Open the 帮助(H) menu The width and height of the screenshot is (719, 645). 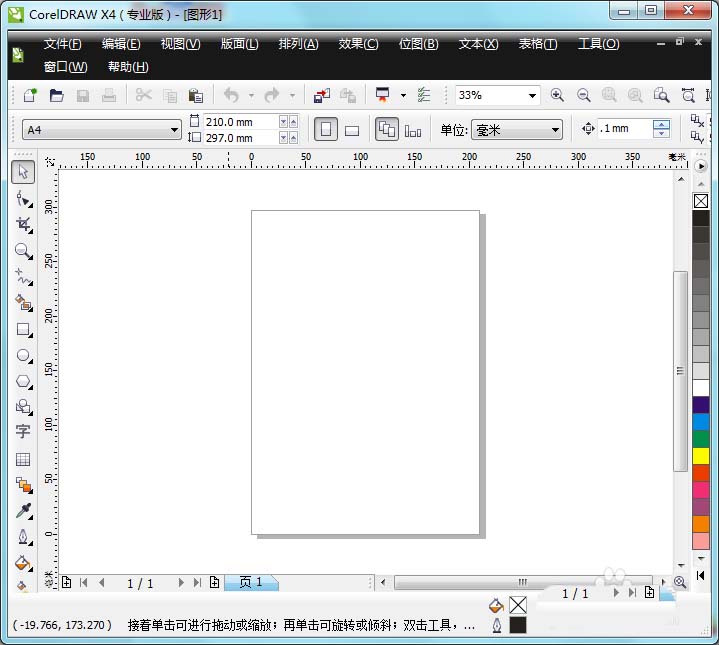pyautogui.click(x=128, y=67)
